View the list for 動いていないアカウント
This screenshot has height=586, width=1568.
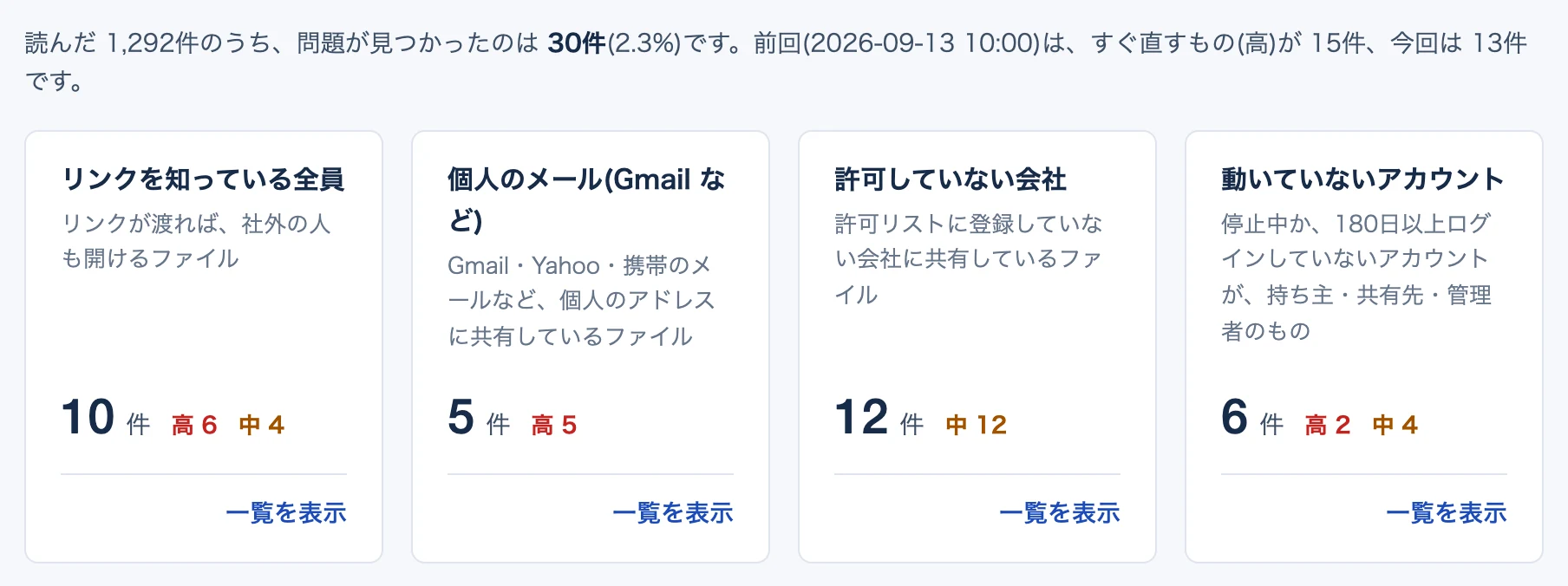(1447, 512)
